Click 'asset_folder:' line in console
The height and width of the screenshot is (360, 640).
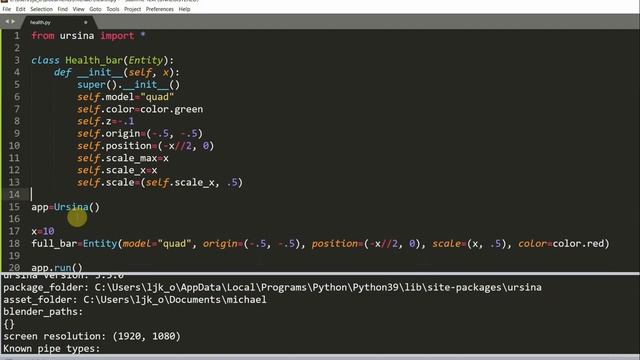(x=135, y=300)
